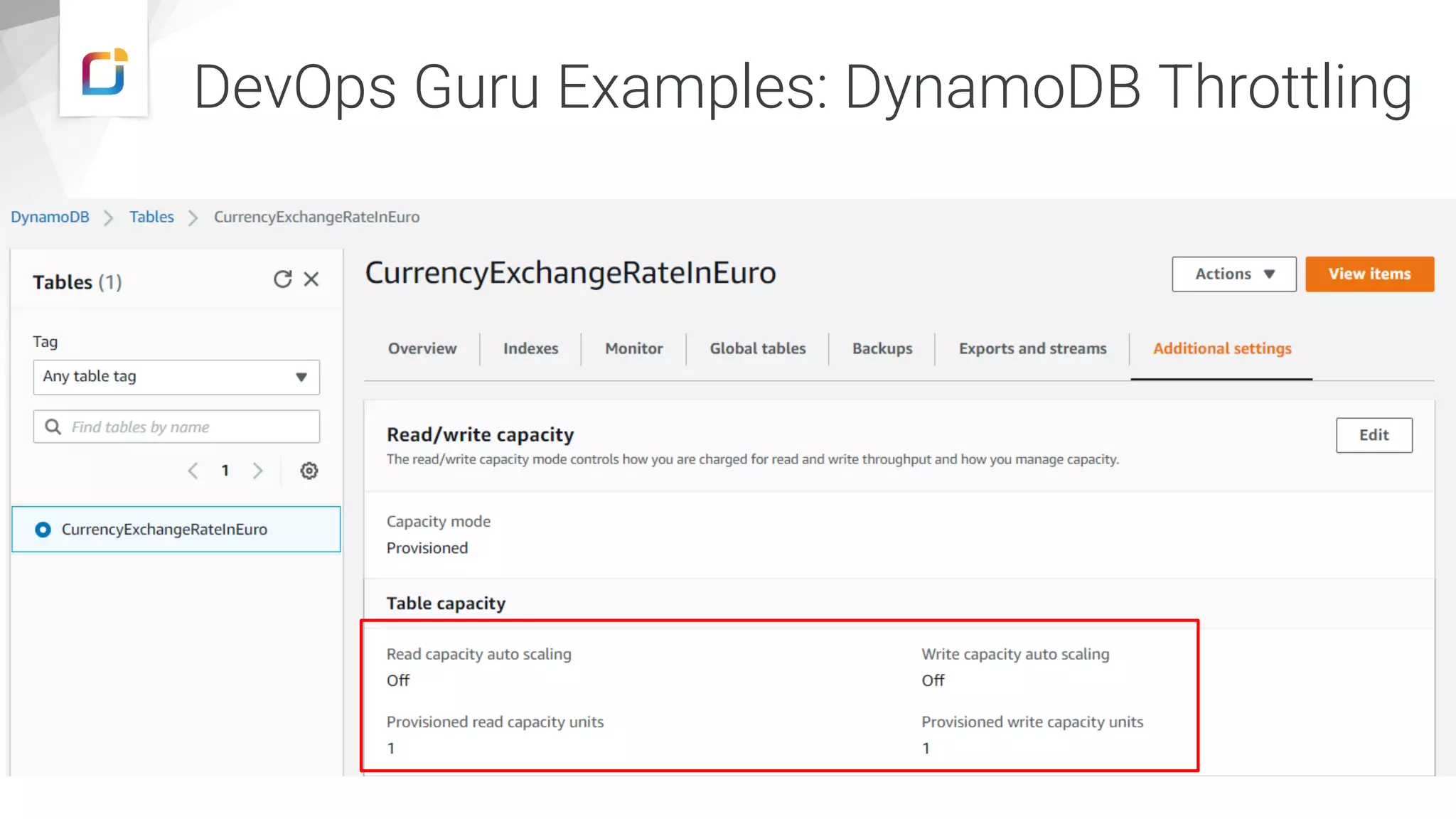The image size is (1456, 819).
Task: Click the Tables (1) panel heading
Action: coord(77,282)
